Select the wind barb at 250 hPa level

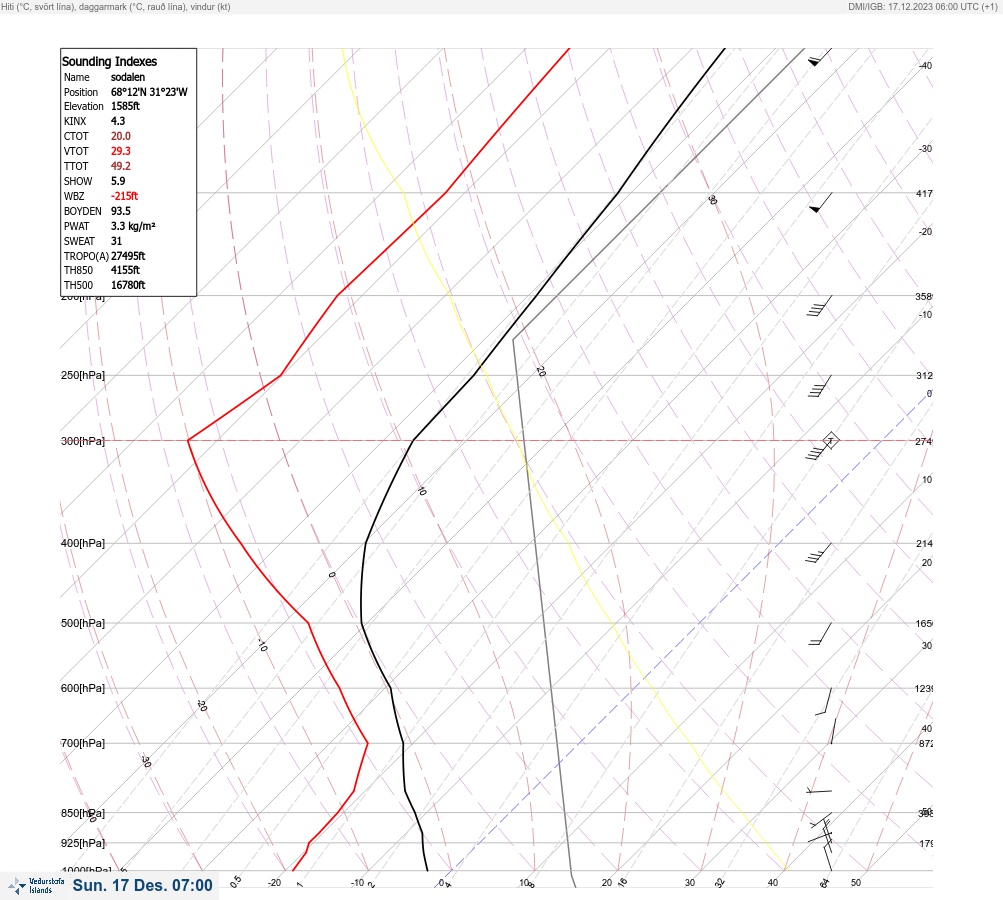coord(820,386)
